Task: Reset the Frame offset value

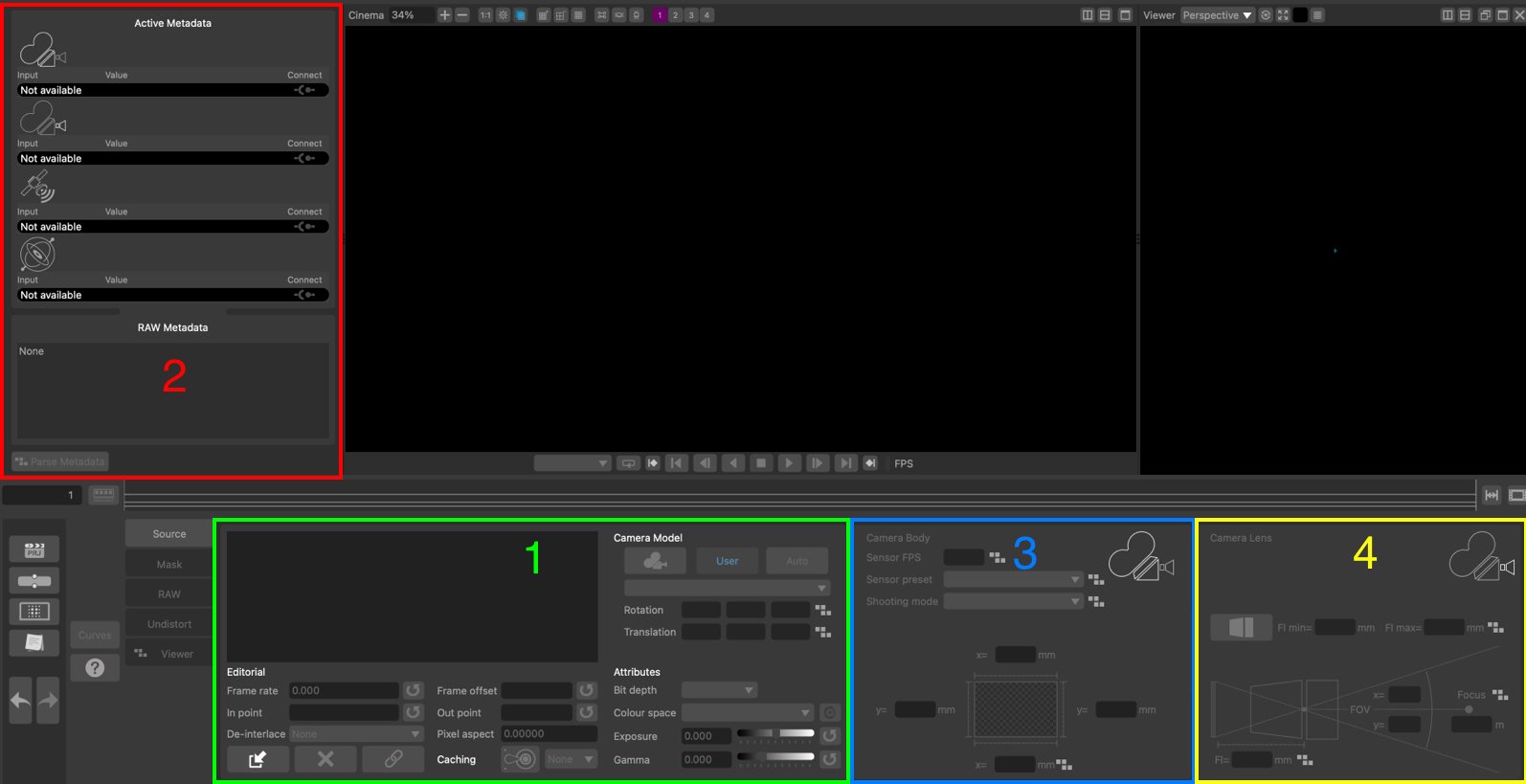Action: (x=586, y=690)
